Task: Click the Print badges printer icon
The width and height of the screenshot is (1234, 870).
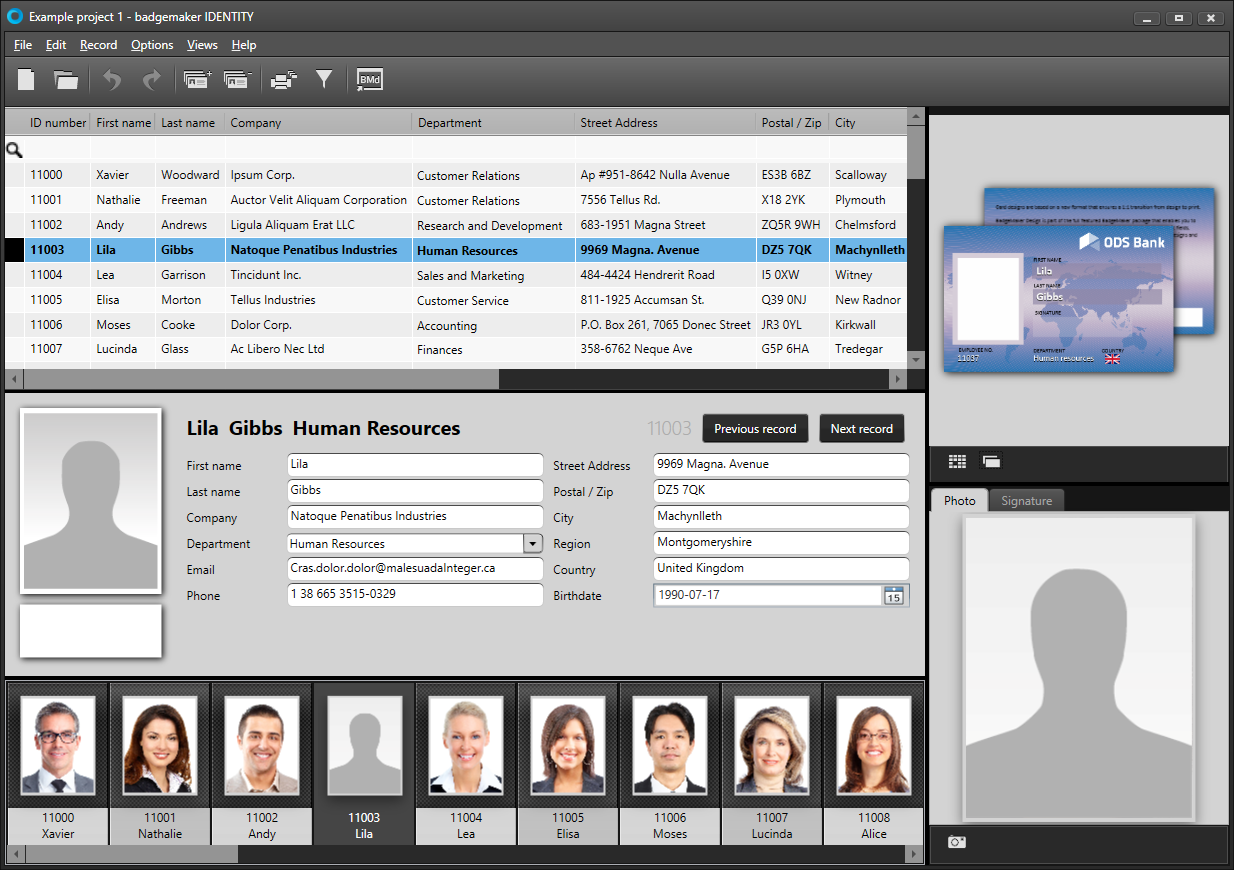Action: coord(284,80)
